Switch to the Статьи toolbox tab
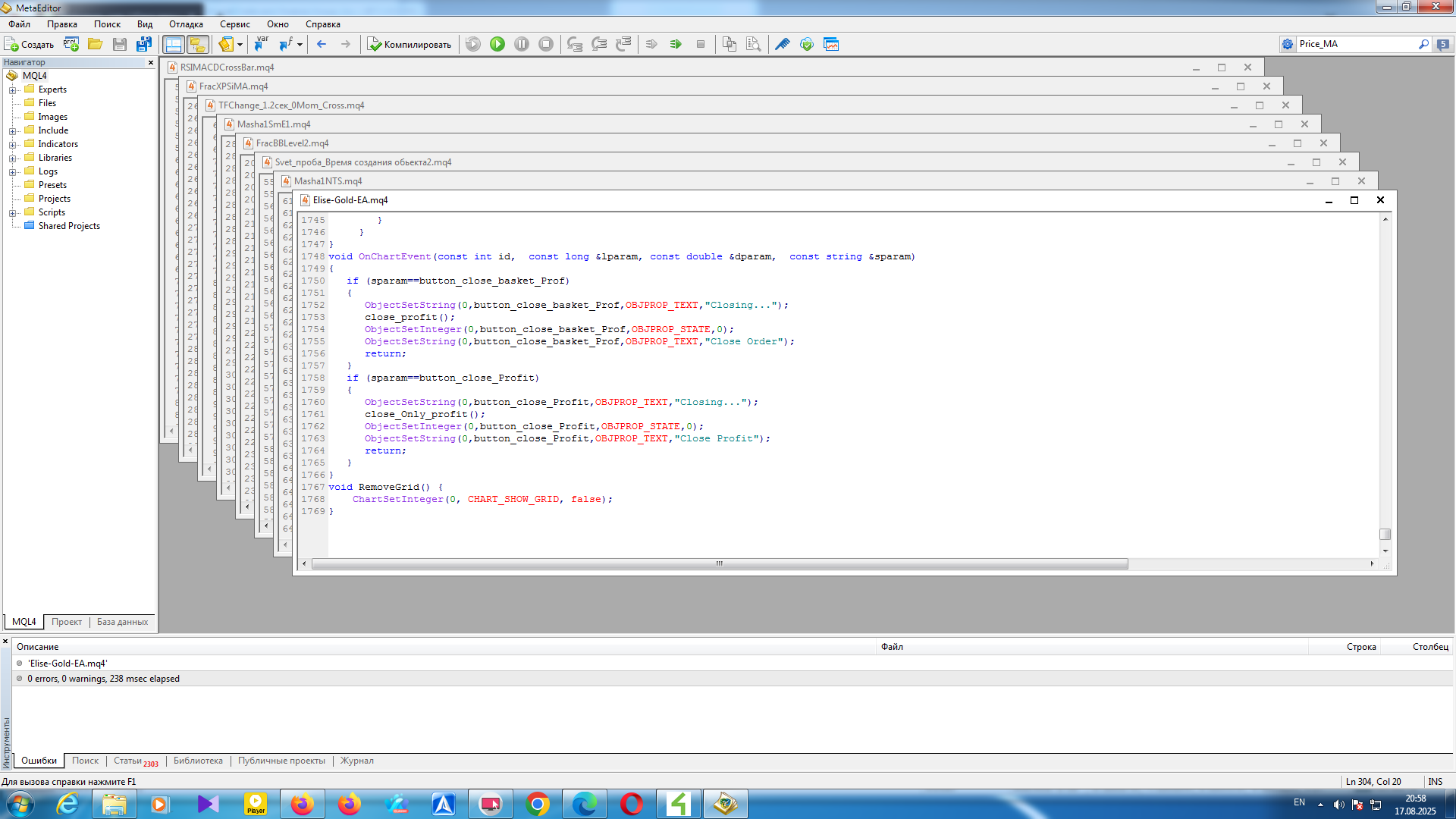Screen dimensions: 1456x819 135,761
